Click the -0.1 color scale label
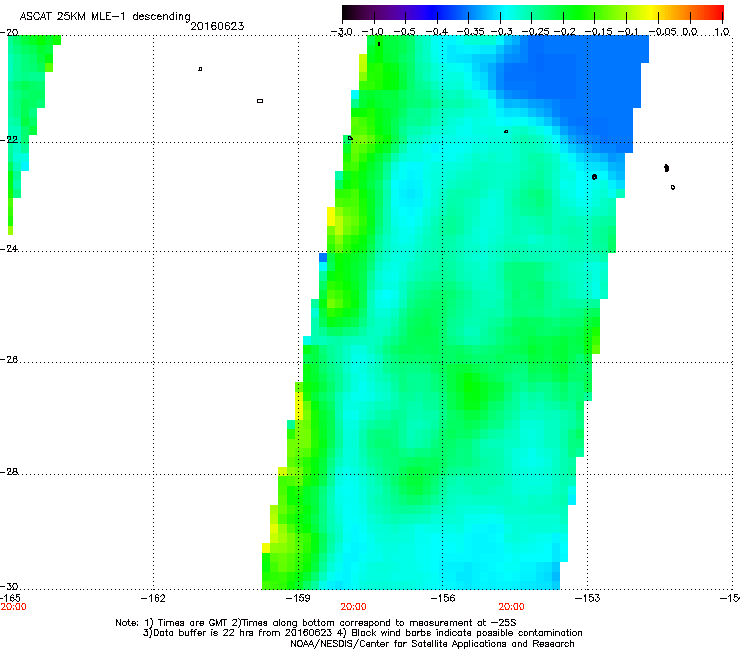740x650 pixels. [628, 32]
